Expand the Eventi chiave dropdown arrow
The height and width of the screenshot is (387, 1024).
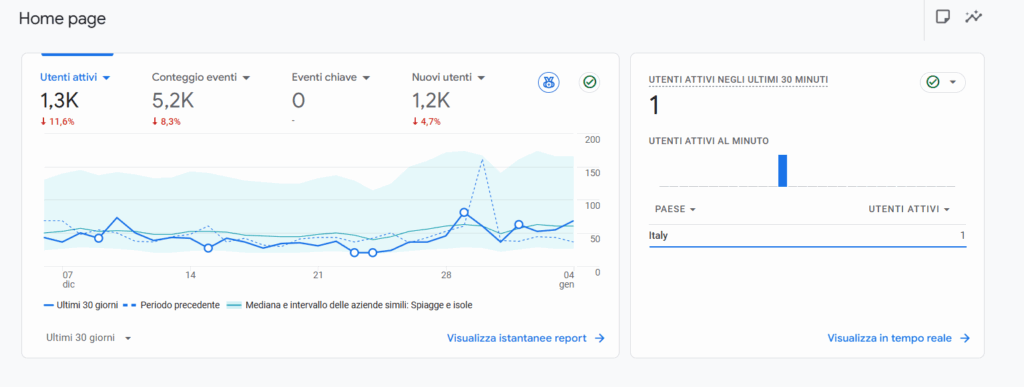coord(366,78)
